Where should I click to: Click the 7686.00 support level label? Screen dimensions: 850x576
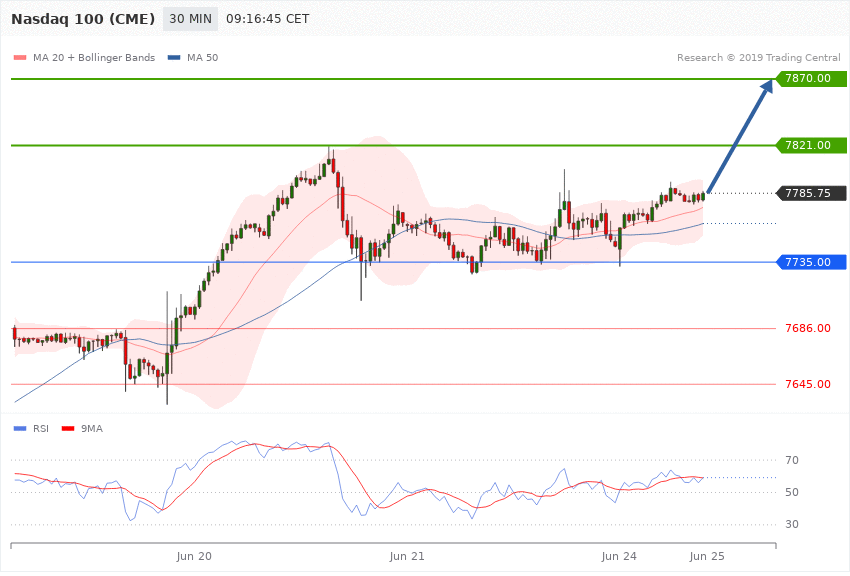click(x=808, y=328)
